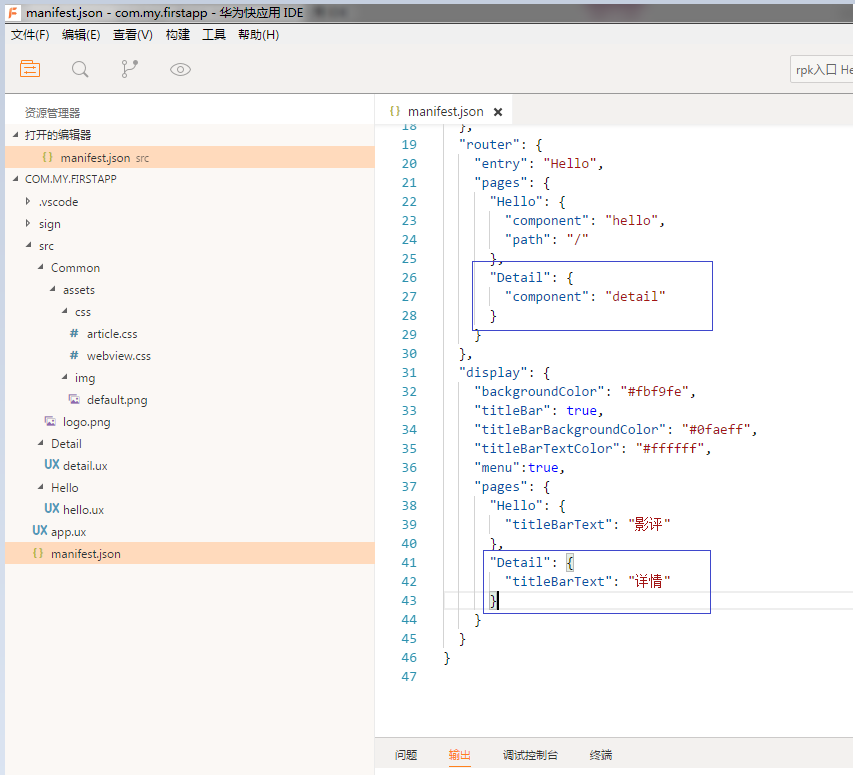
Task: Click the "#fbf9fe" backgroundColor value
Action: pyautogui.click(x=654, y=392)
